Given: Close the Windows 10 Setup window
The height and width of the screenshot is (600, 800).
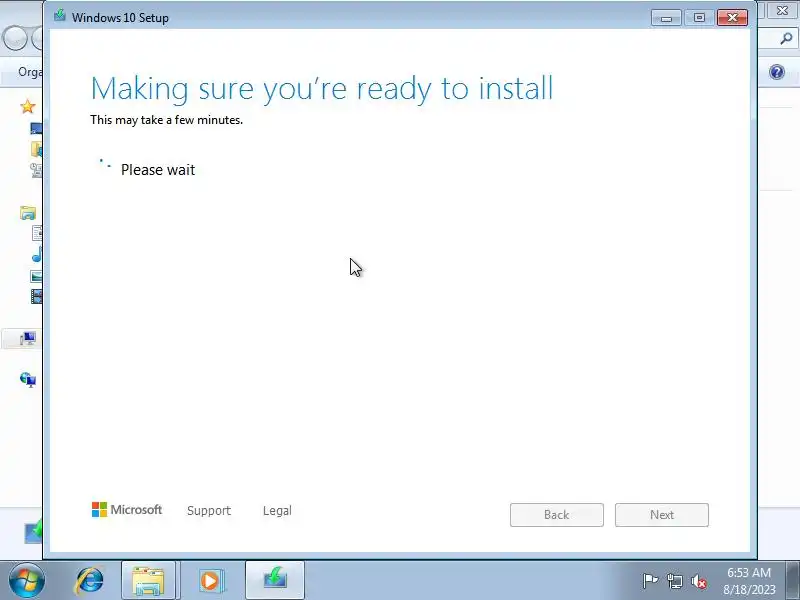Looking at the screenshot, I should [733, 18].
